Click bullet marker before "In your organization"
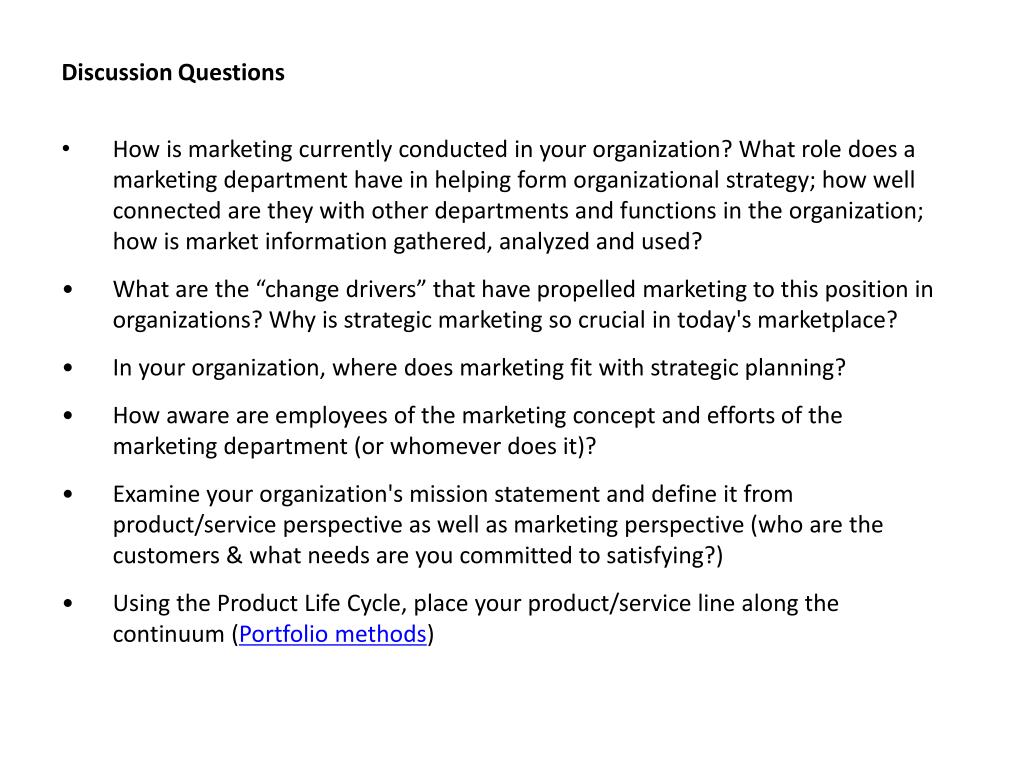 (66, 368)
